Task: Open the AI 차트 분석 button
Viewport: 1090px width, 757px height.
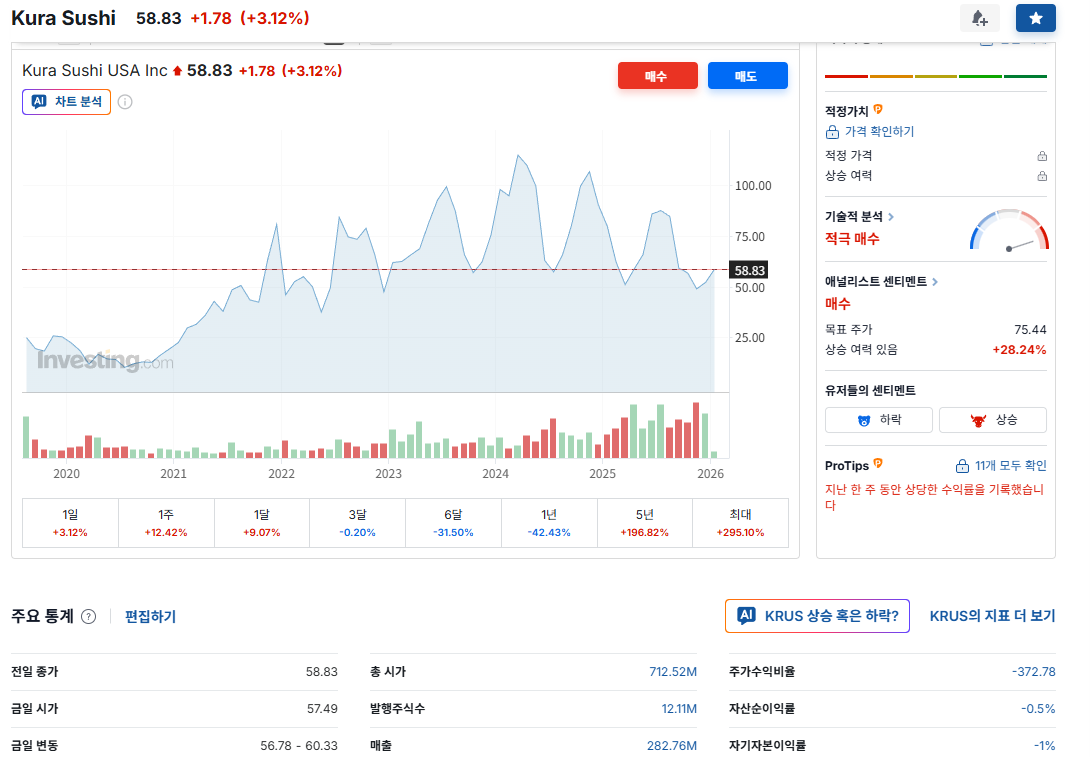Action: pyautogui.click(x=67, y=101)
